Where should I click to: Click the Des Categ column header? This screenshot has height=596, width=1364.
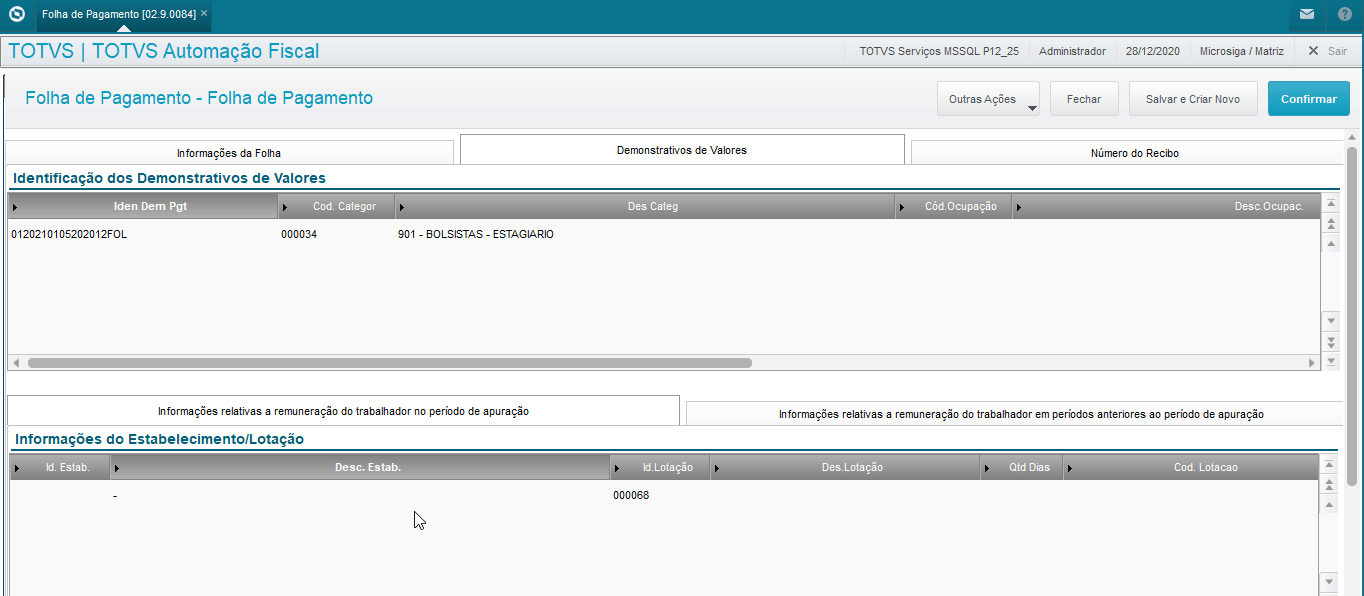click(645, 206)
